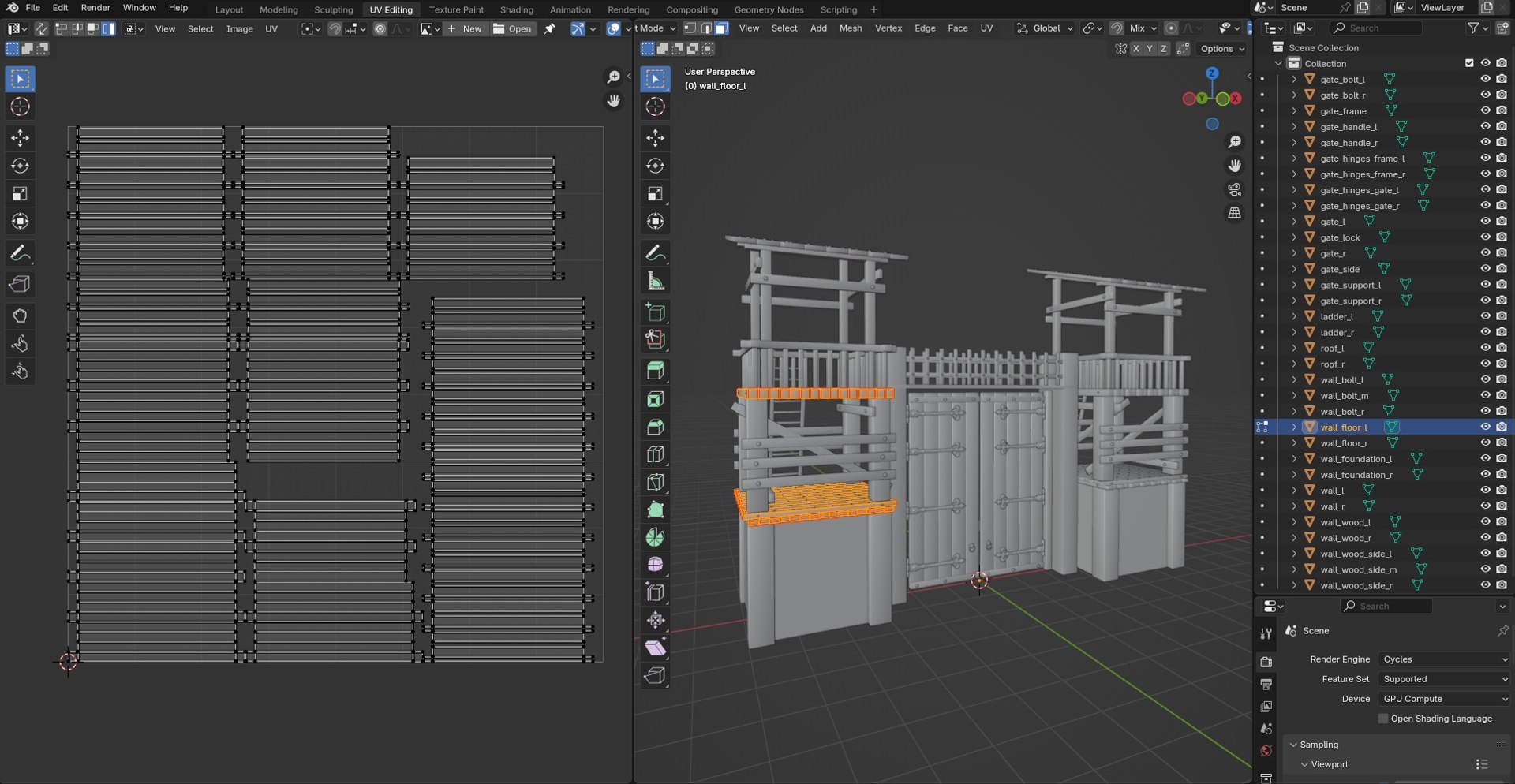Switch to the Sculpting workspace tab

click(333, 10)
